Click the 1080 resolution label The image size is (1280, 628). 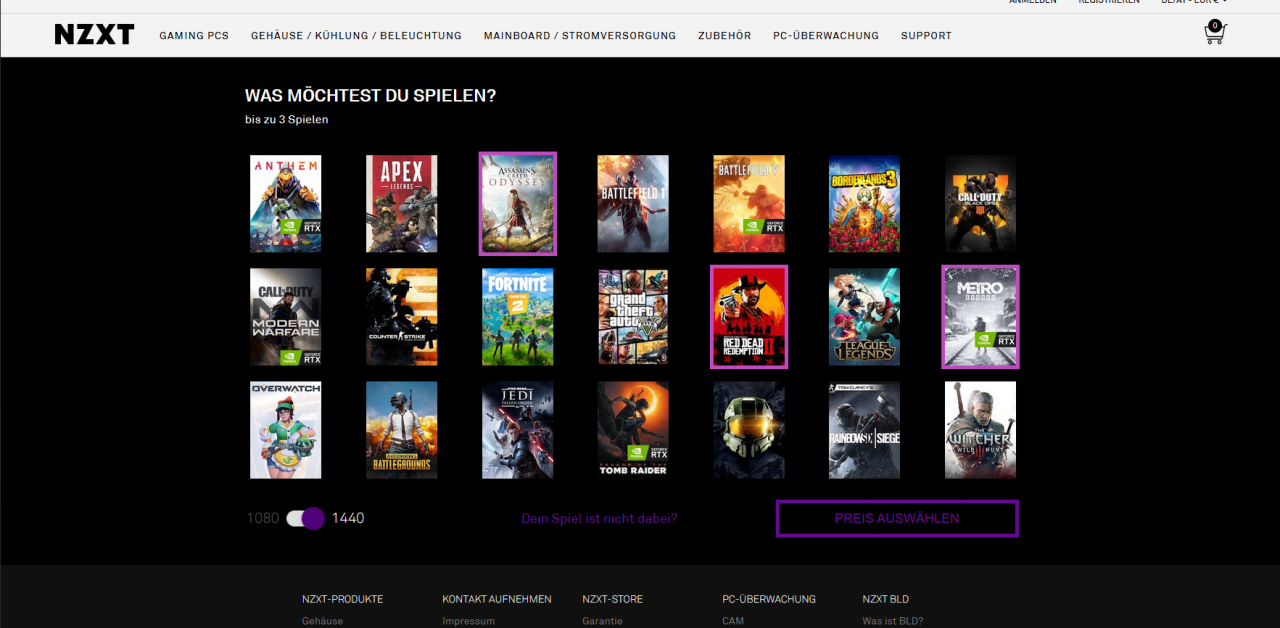click(x=263, y=518)
